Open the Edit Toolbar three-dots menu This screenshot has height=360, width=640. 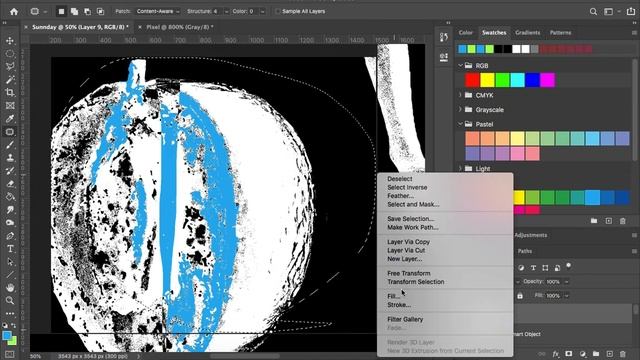(x=10, y=313)
